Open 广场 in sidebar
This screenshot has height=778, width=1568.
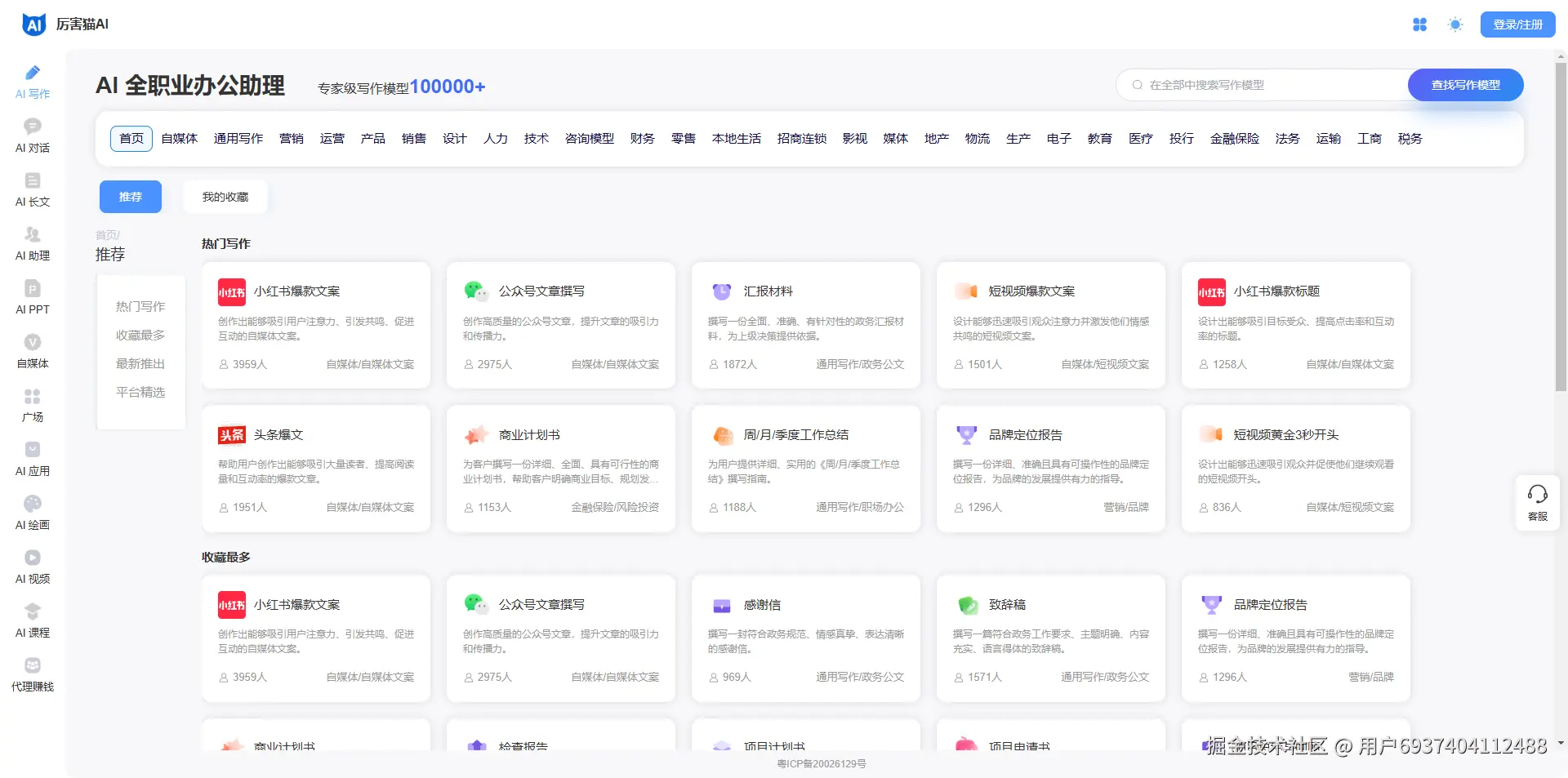pos(33,406)
